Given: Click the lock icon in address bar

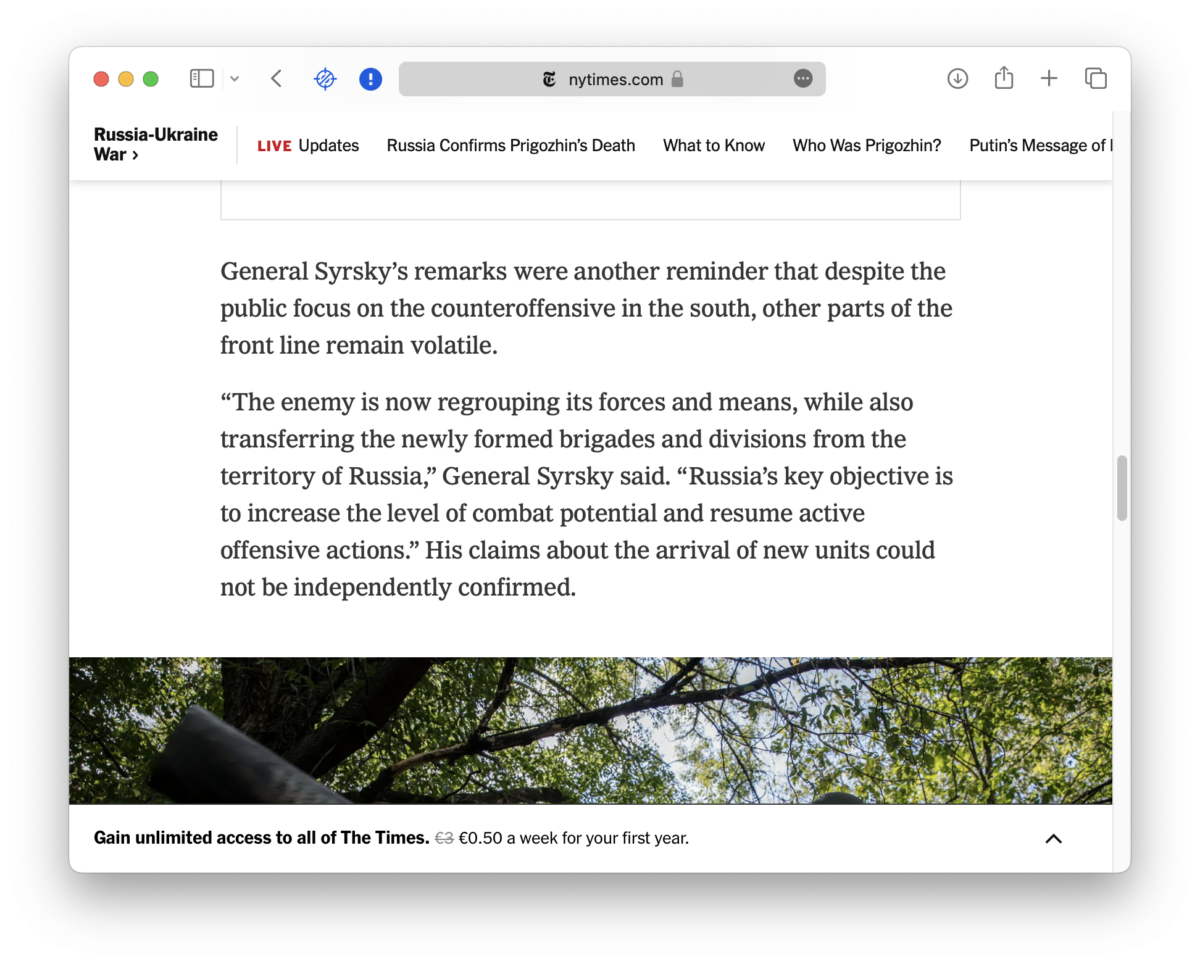Looking at the screenshot, I should coord(678,79).
